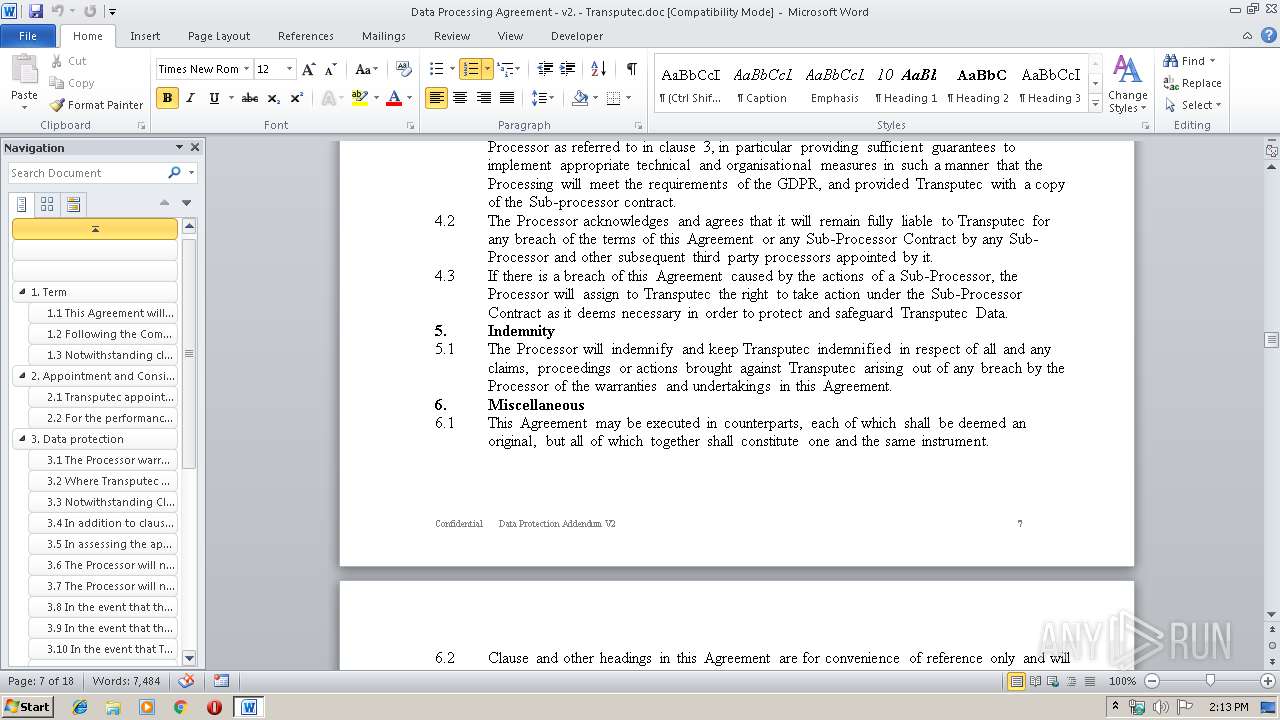Apply superscript formatting
The image size is (1280, 720).
pos(296,98)
